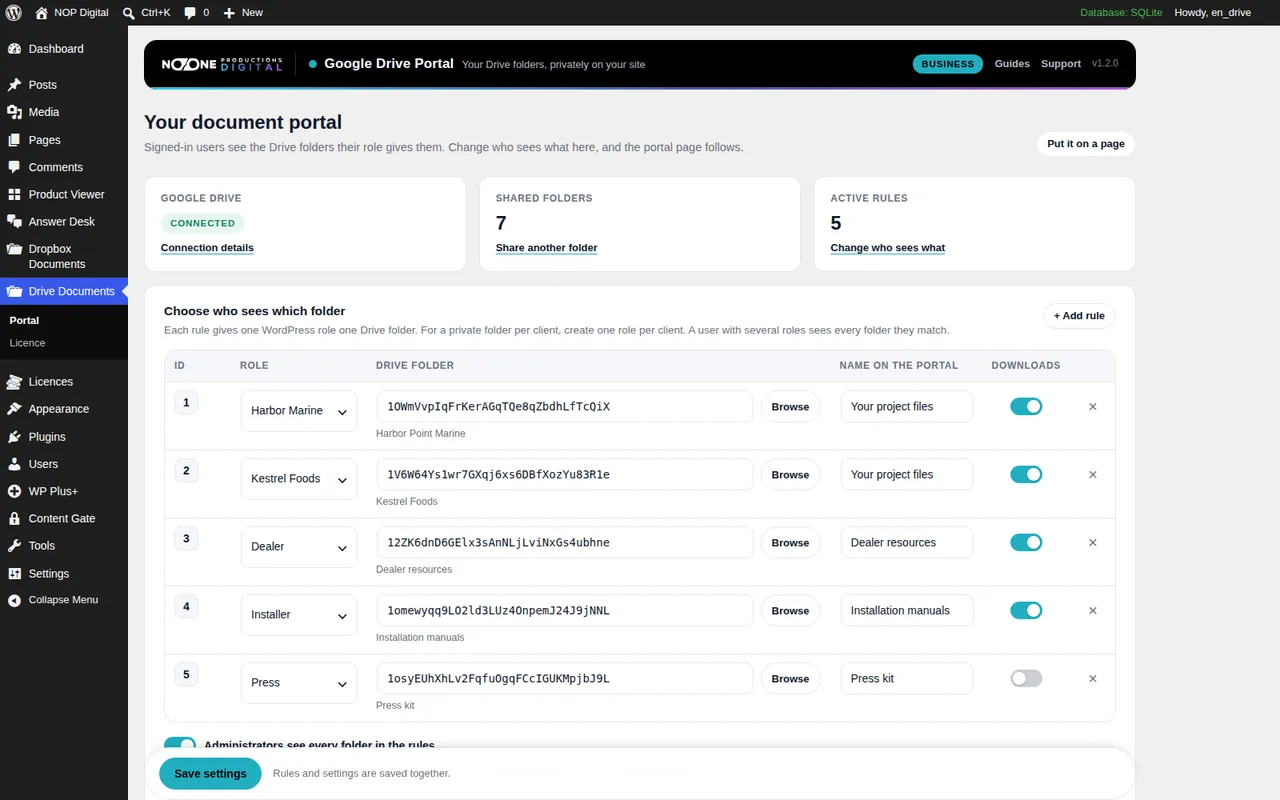1280x800 pixels.
Task: Click the Posts pushpin icon
Action: point(14,85)
